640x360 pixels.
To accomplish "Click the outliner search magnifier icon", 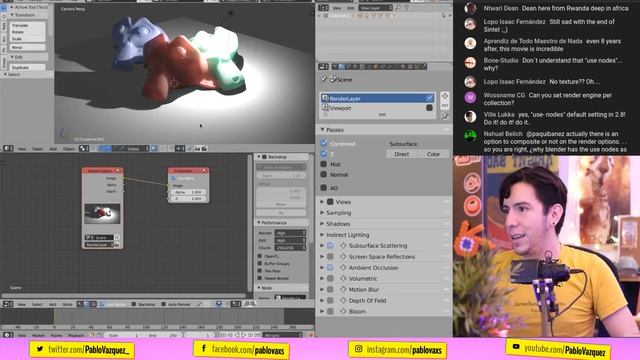I will [x=398, y=8].
